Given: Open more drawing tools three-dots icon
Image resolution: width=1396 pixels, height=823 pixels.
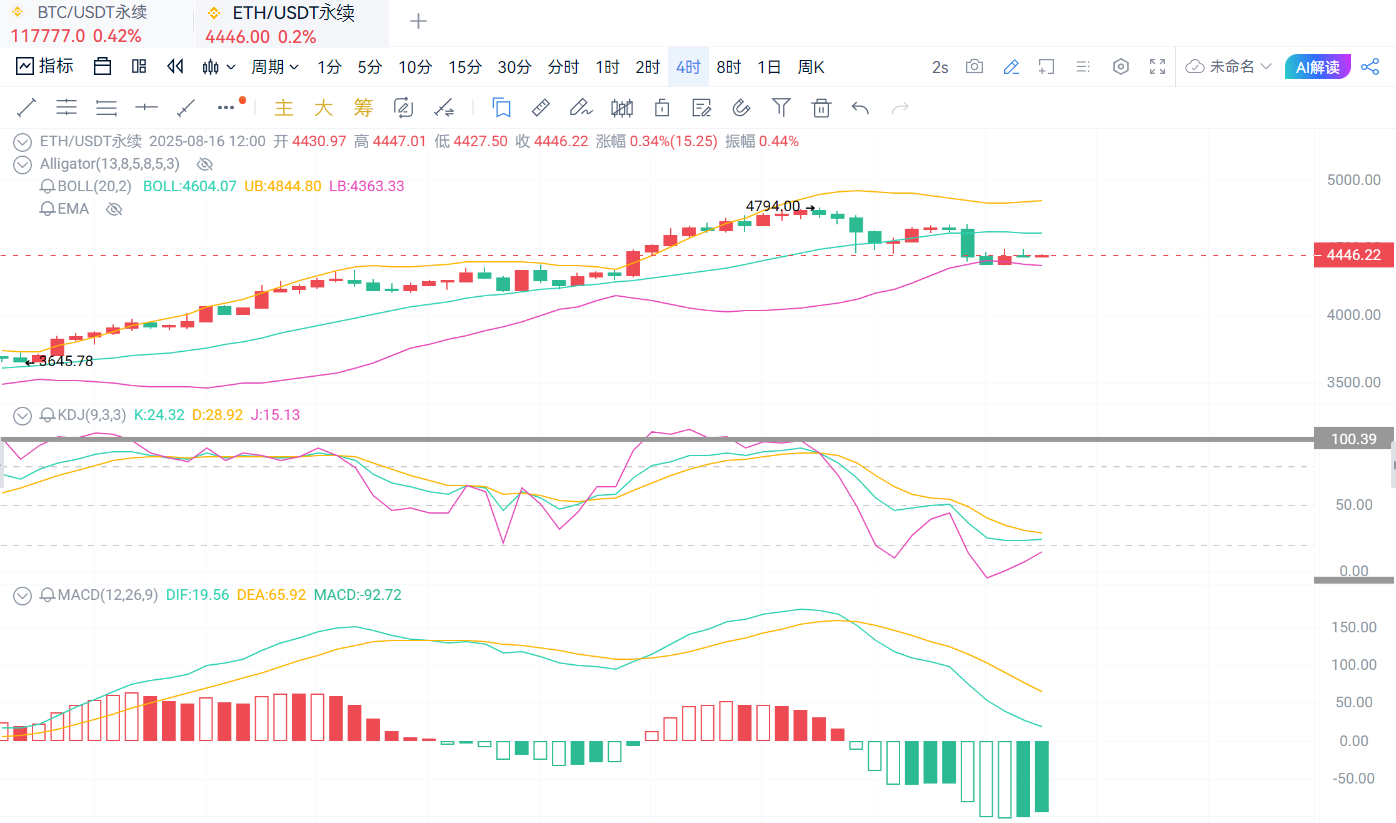Looking at the screenshot, I should pyautogui.click(x=227, y=106).
